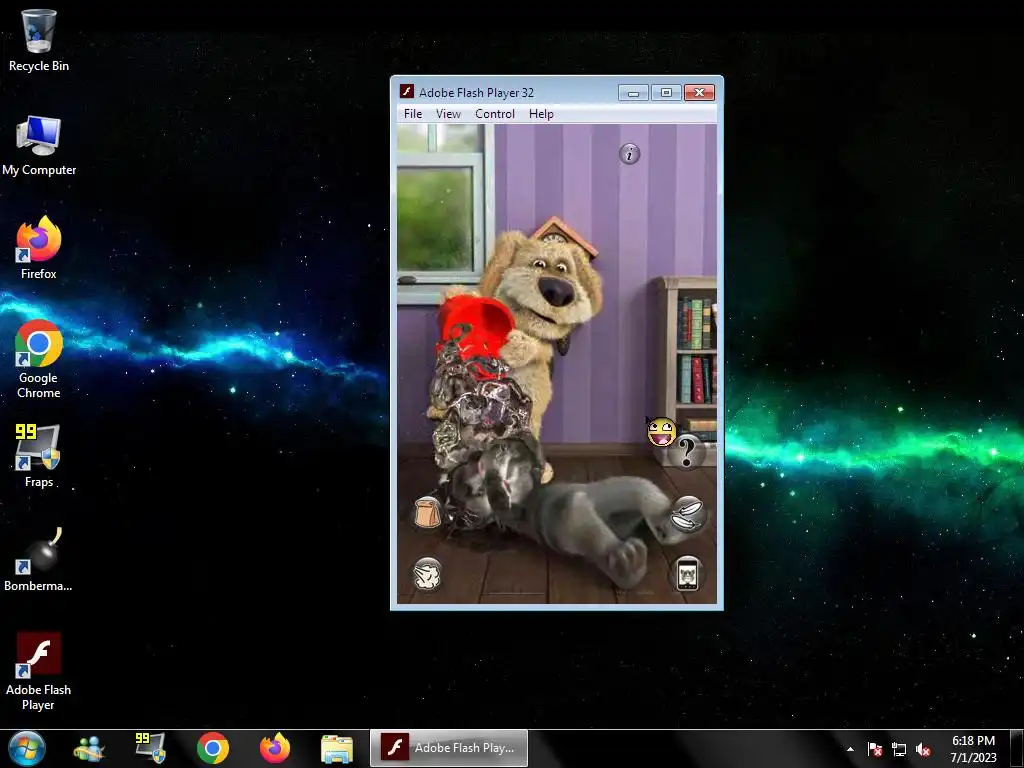Click the Firefox icon in taskbar

click(x=275, y=748)
